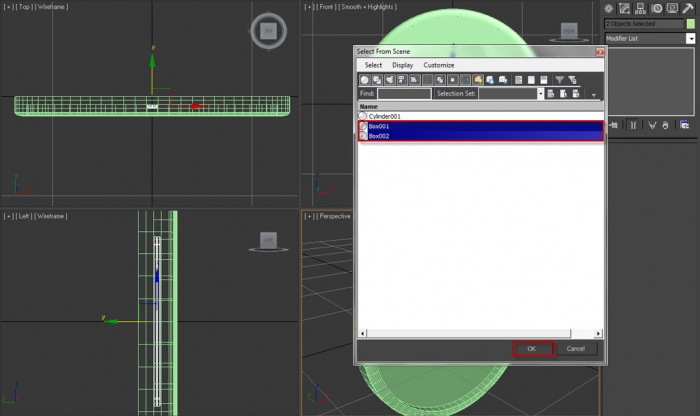Viewport: 700px width, 416px height.
Task: Click the sphere icon beside Cylinder001
Action: point(362,116)
